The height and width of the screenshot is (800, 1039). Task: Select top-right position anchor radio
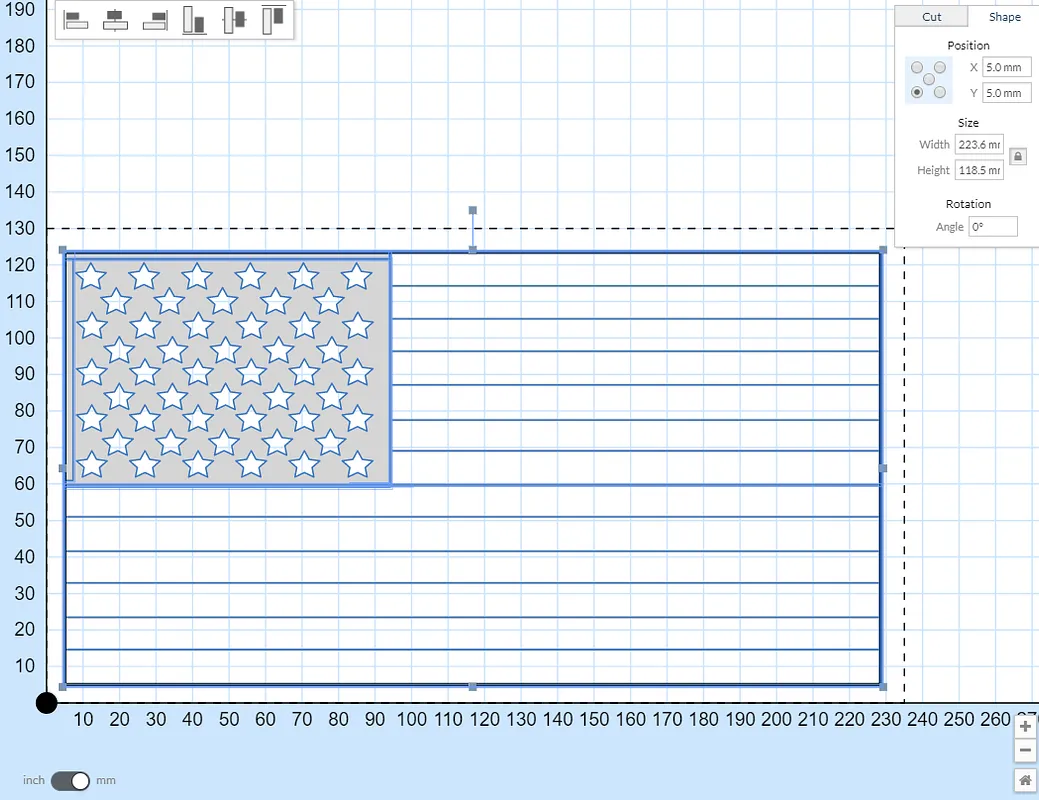tap(940, 68)
